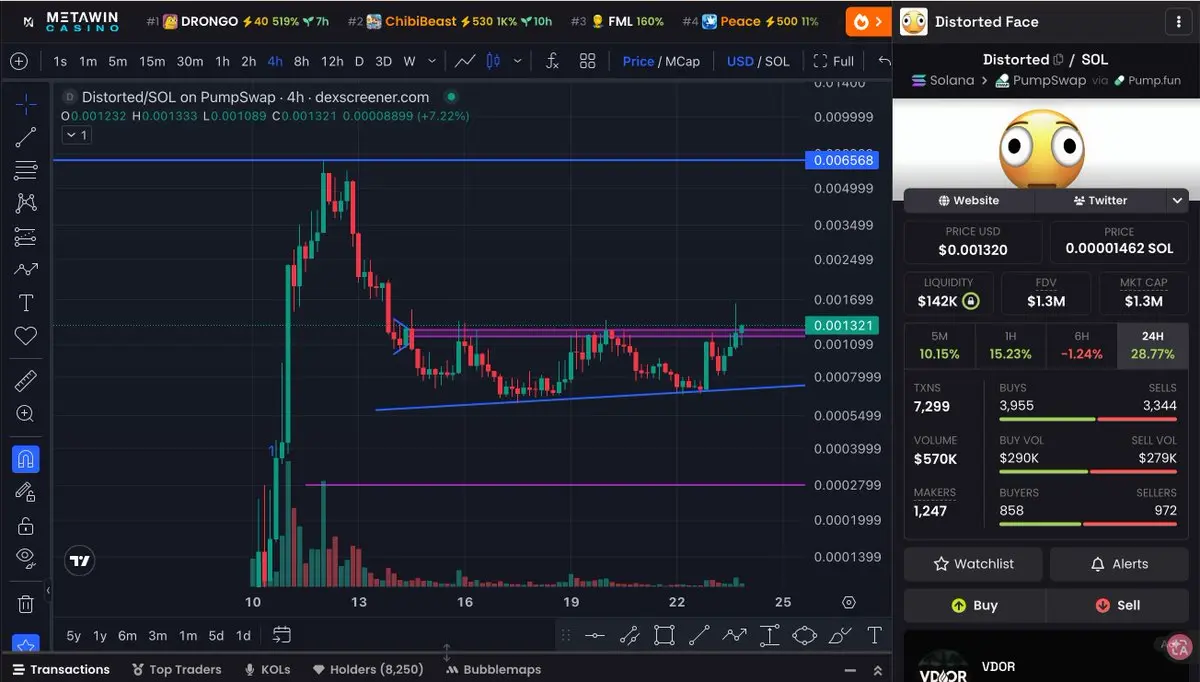1200x682 pixels.
Task: Toggle chart to MCap view
Action: (682, 61)
